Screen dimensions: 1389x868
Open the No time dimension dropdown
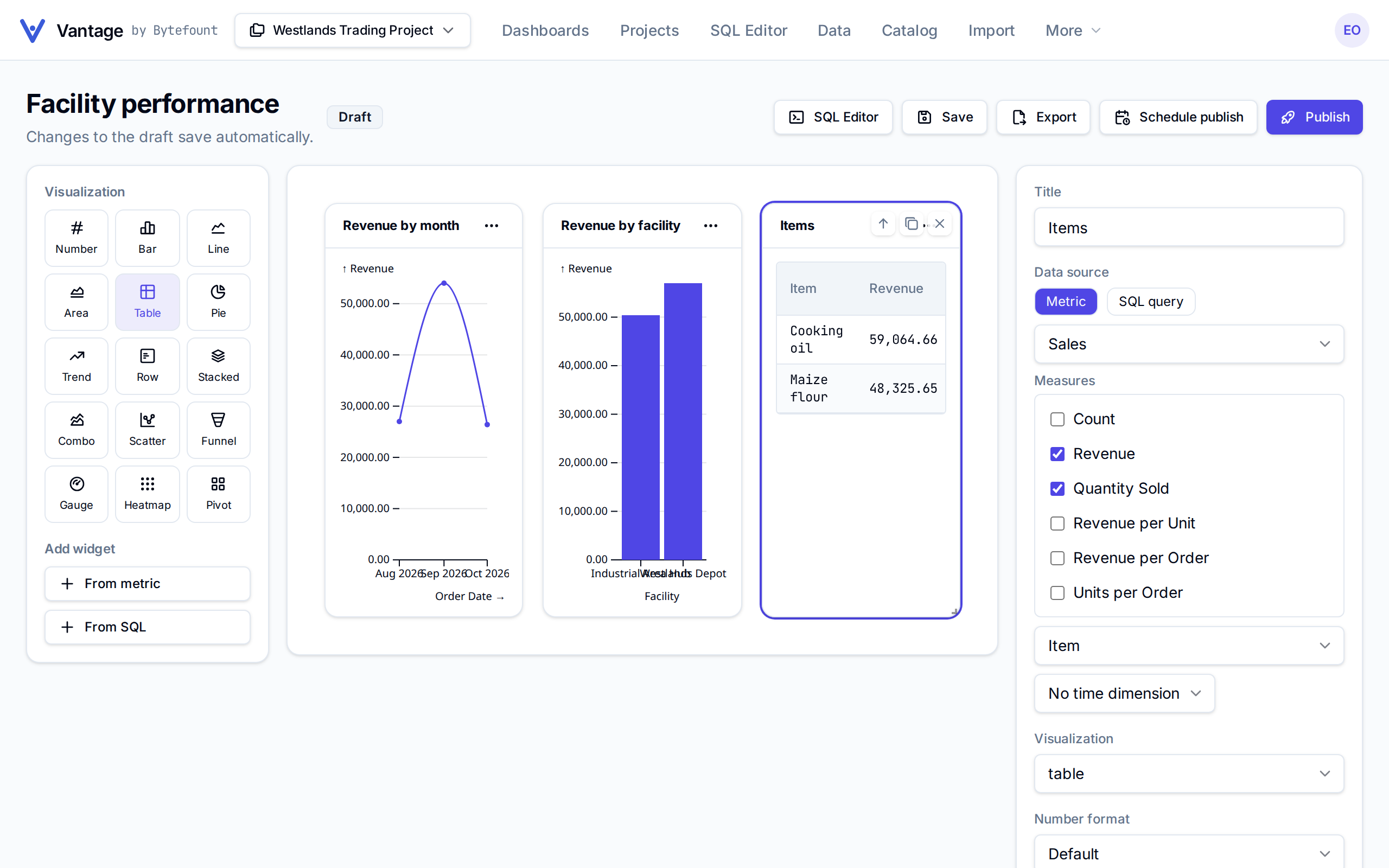(x=1124, y=693)
